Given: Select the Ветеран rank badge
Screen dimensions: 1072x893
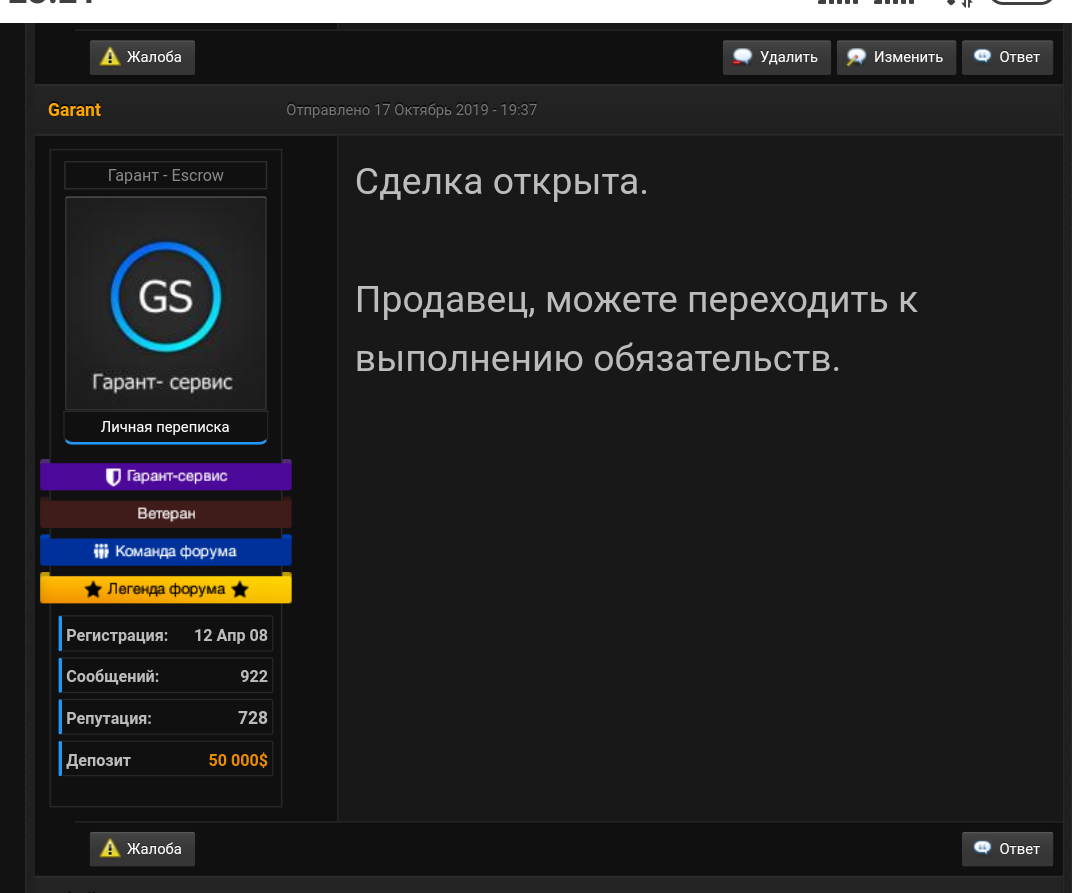Looking at the screenshot, I should [x=166, y=514].
